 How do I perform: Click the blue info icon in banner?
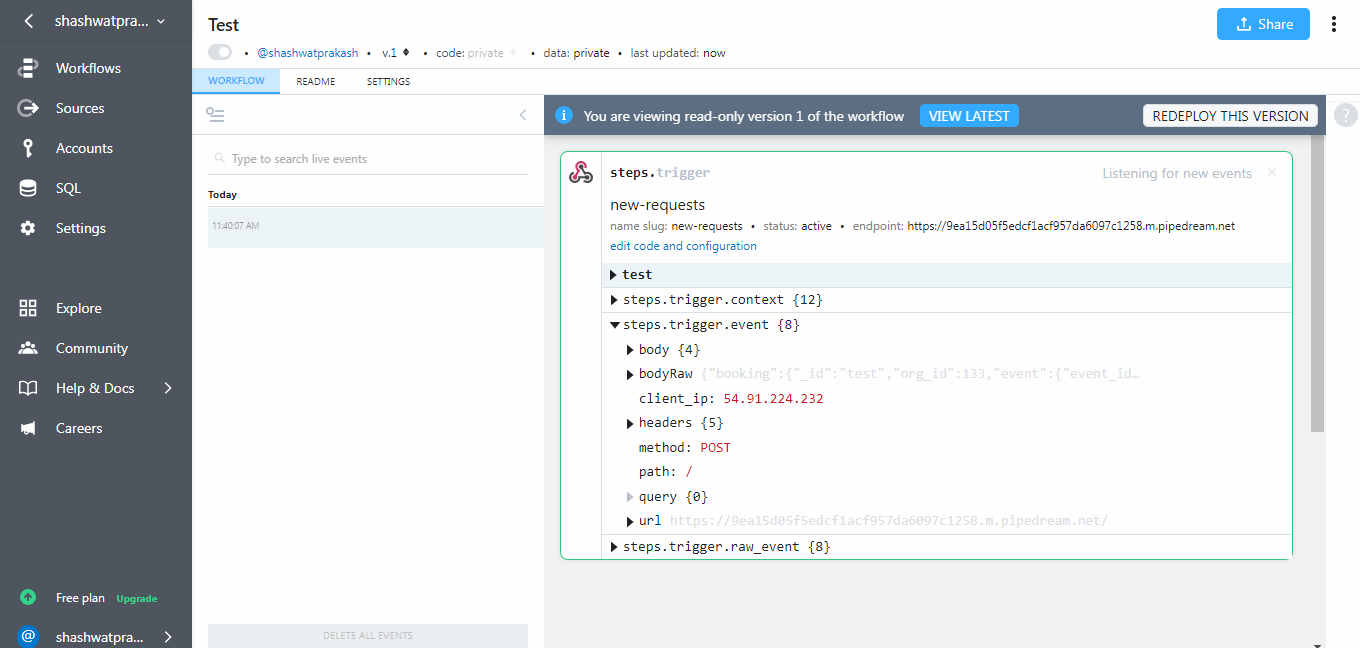tap(564, 116)
